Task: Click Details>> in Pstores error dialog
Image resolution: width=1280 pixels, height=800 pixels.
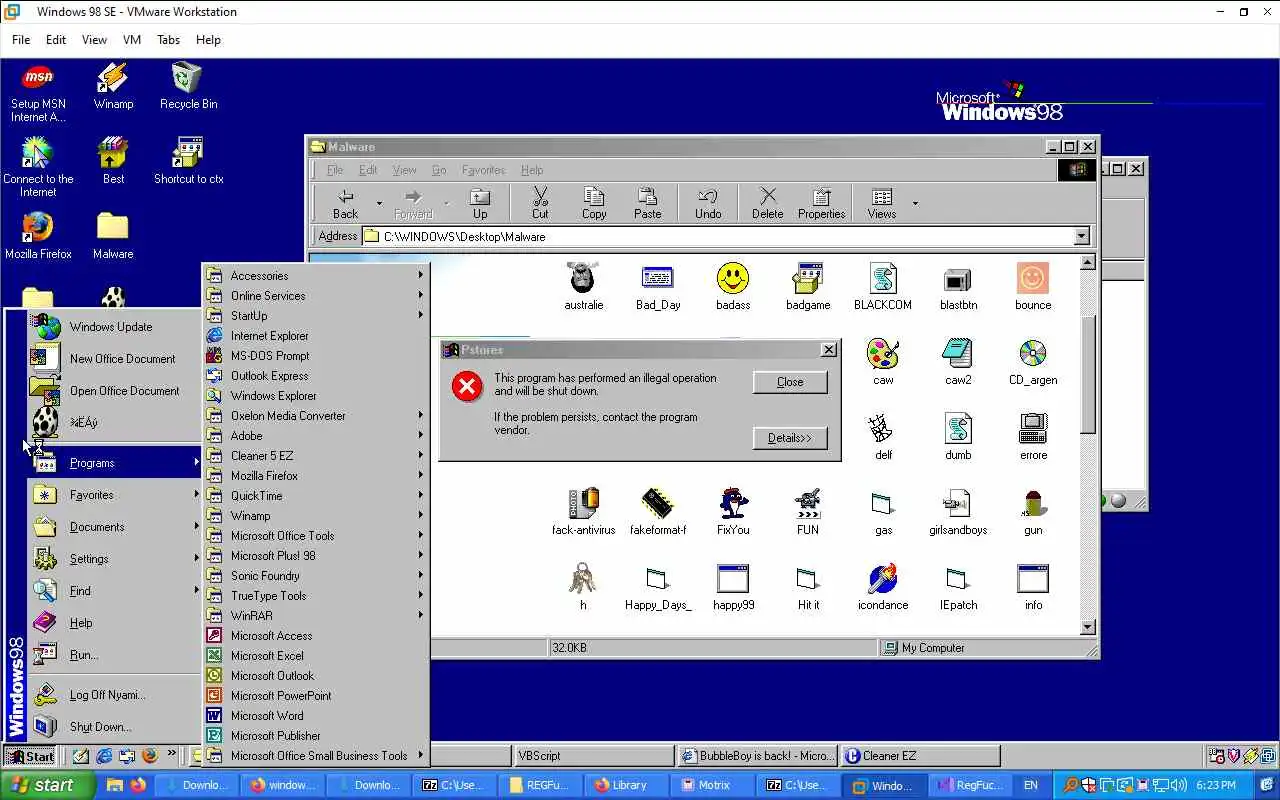Action: (790, 438)
